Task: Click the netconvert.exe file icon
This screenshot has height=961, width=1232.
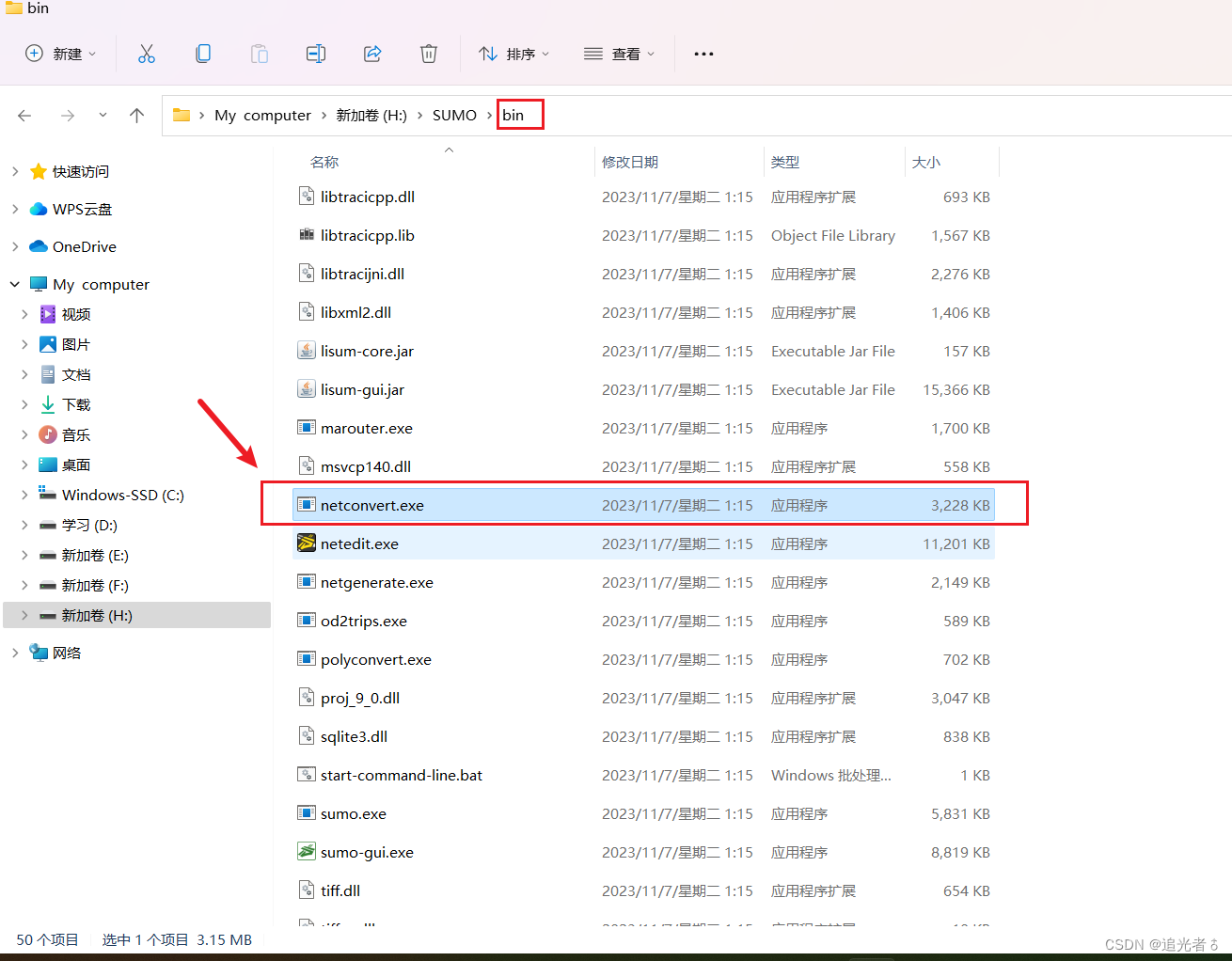Action: tap(307, 505)
